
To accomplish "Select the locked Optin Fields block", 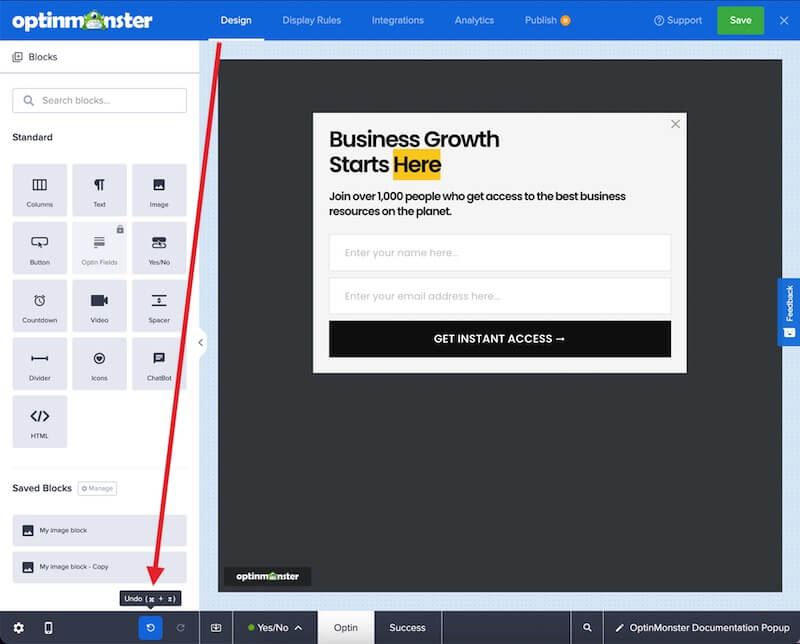I will (99, 248).
